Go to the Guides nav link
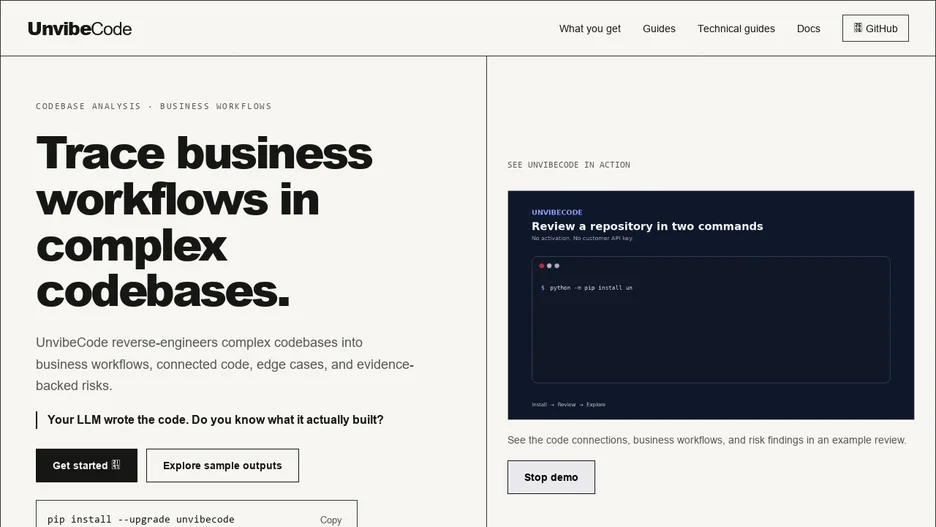This screenshot has height=527, width=936. pyautogui.click(x=659, y=29)
